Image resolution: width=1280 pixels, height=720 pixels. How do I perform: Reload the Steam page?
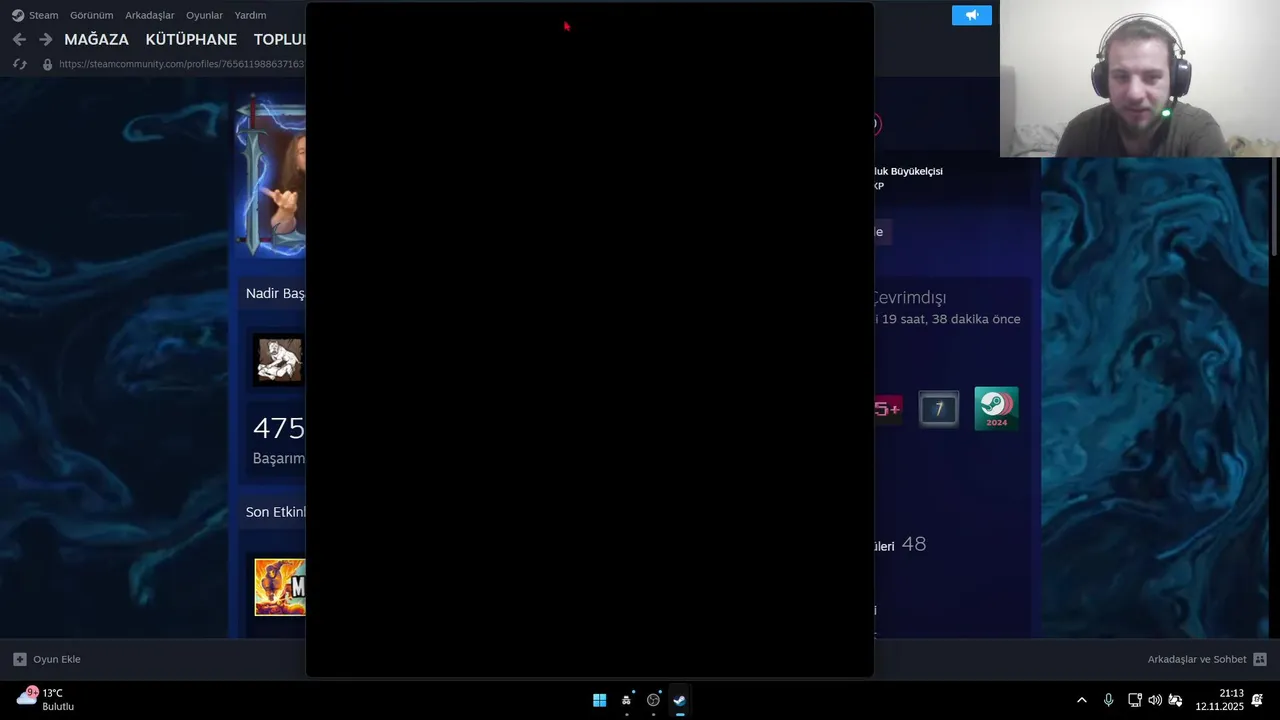click(x=19, y=64)
